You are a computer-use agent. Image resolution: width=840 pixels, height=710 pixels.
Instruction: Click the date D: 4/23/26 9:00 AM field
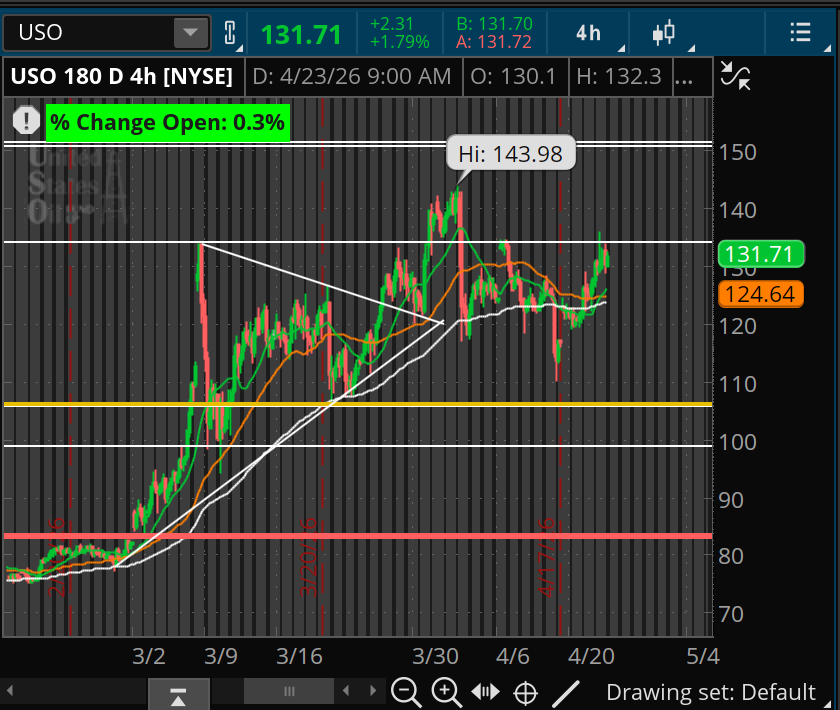pyautogui.click(x=352, y=77)
